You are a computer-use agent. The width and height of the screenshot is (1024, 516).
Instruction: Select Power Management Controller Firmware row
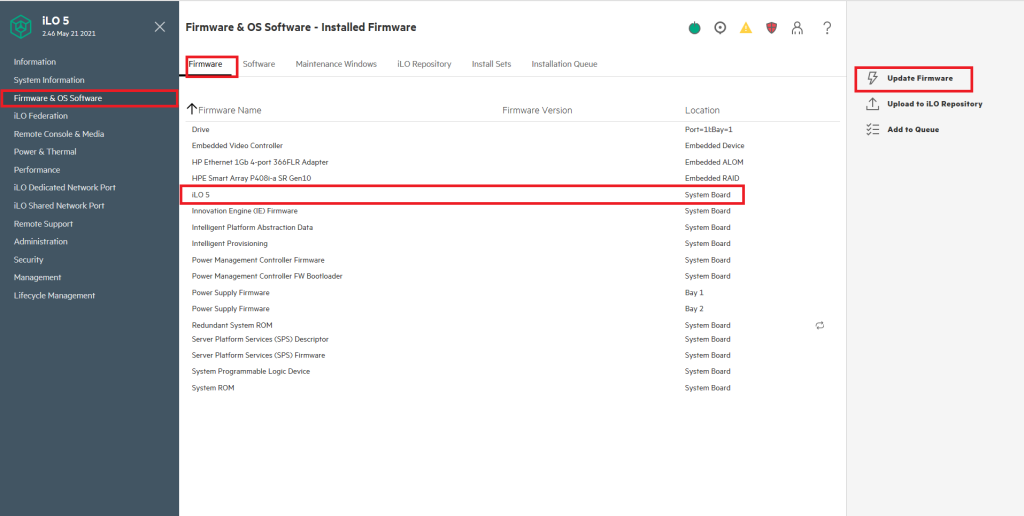[x=513, y=260]
